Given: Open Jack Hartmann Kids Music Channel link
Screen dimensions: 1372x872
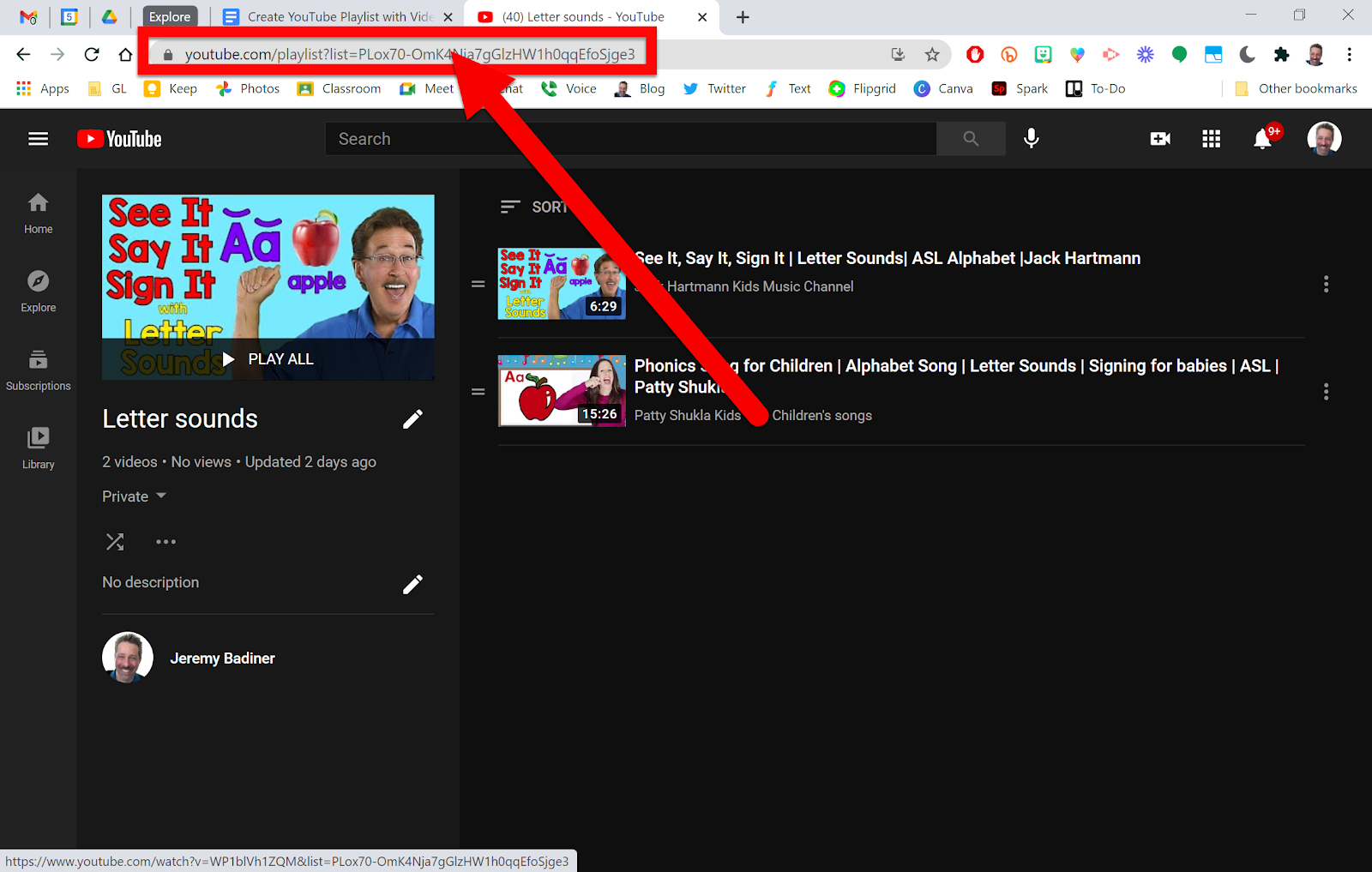Looking at the screenshot, I should pyautogui.click(x=744, y=286).
